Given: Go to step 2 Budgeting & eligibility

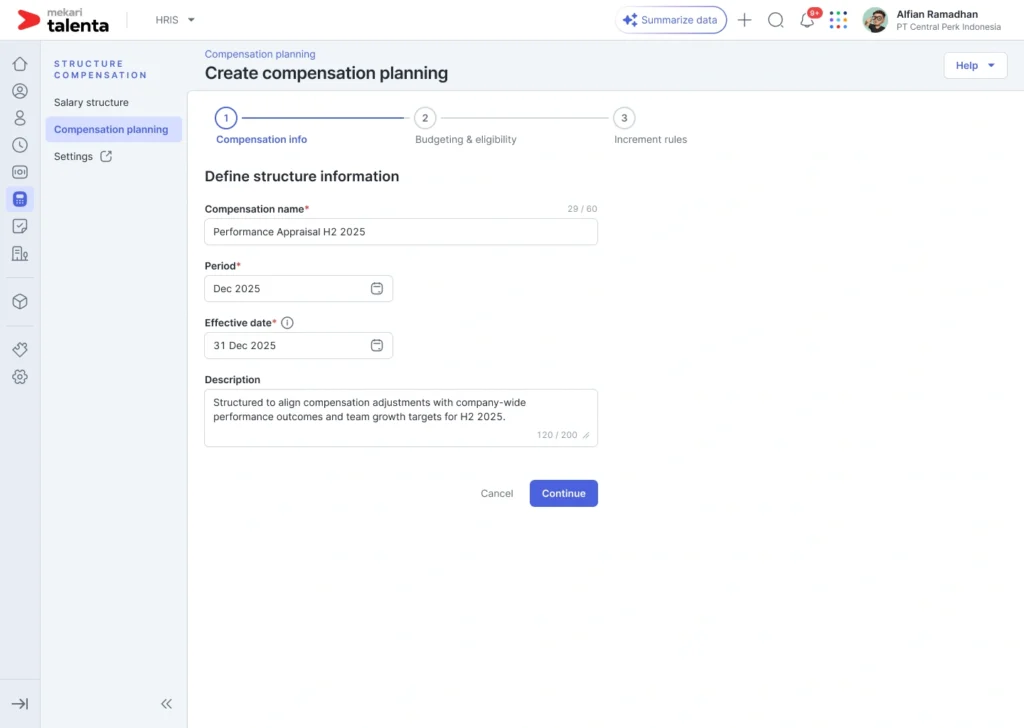Looking at the screenshot, I should click(x=466, y=127).
